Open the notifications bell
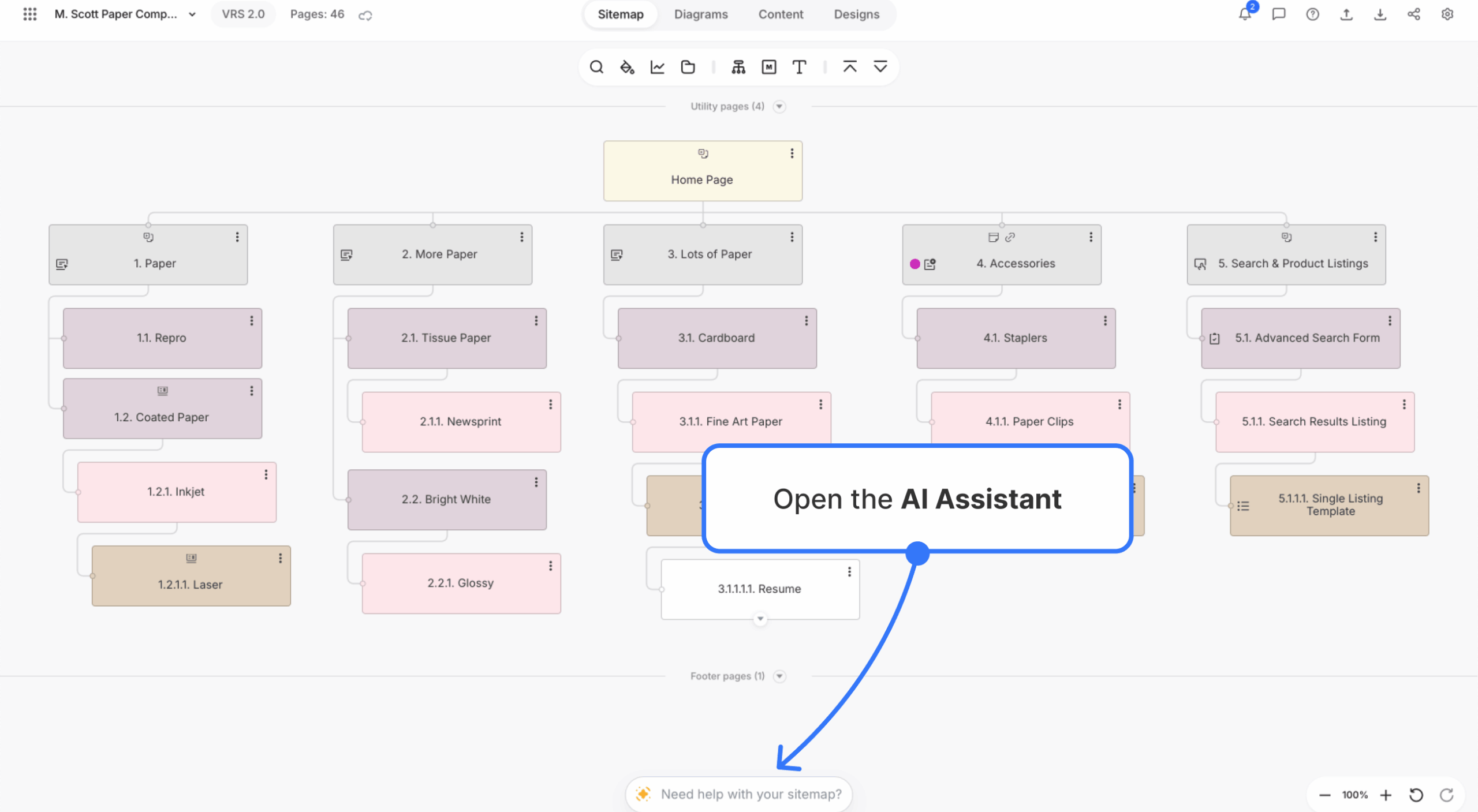1478x812 pixels. click(1245, 14)
